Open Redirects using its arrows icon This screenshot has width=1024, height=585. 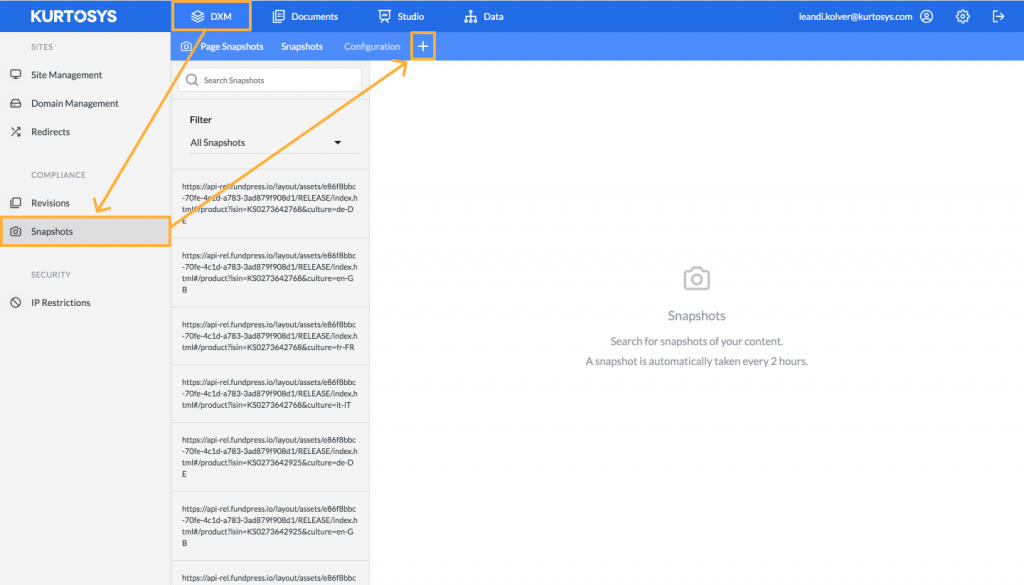click(x=14, y=131)
